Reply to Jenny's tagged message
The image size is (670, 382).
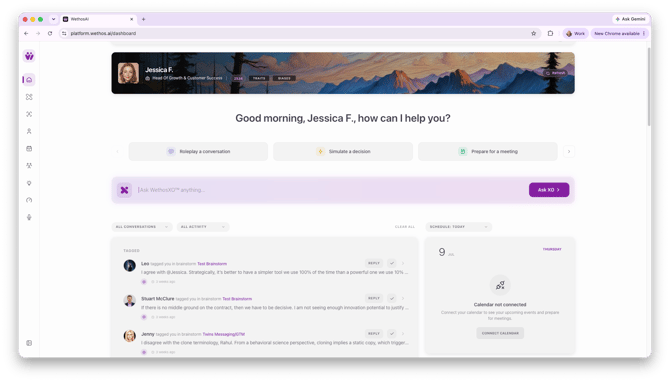[x=374, y=333]
